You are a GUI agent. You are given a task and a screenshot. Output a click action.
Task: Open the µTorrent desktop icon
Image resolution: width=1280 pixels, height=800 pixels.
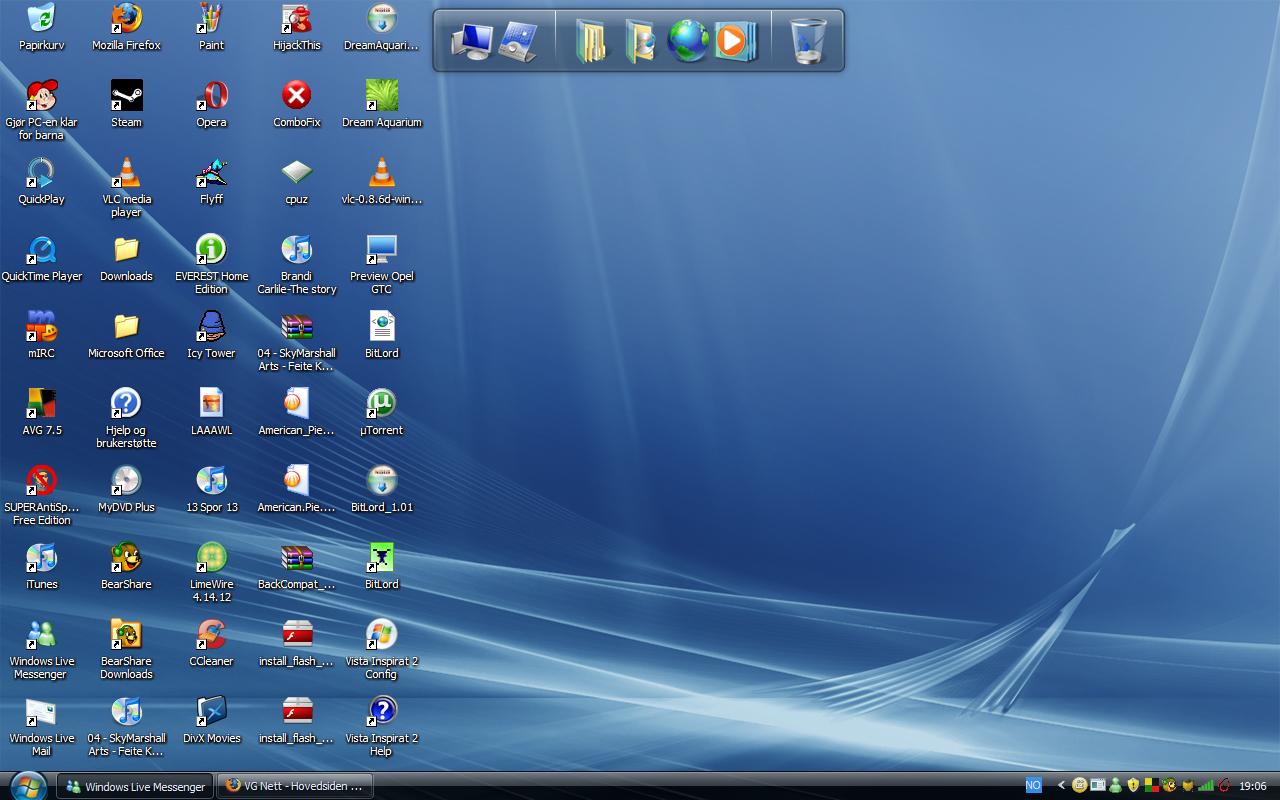[381, 405]
